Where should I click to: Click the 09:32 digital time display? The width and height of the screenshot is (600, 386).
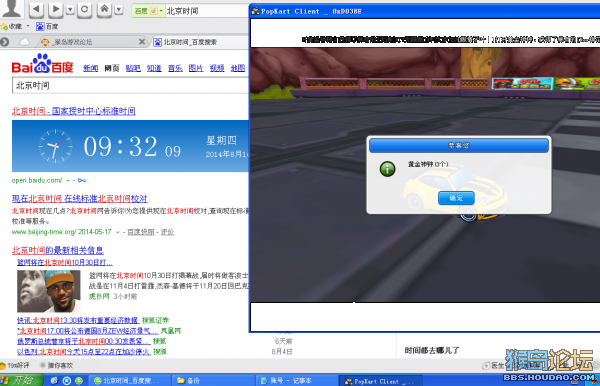(120, 146)
